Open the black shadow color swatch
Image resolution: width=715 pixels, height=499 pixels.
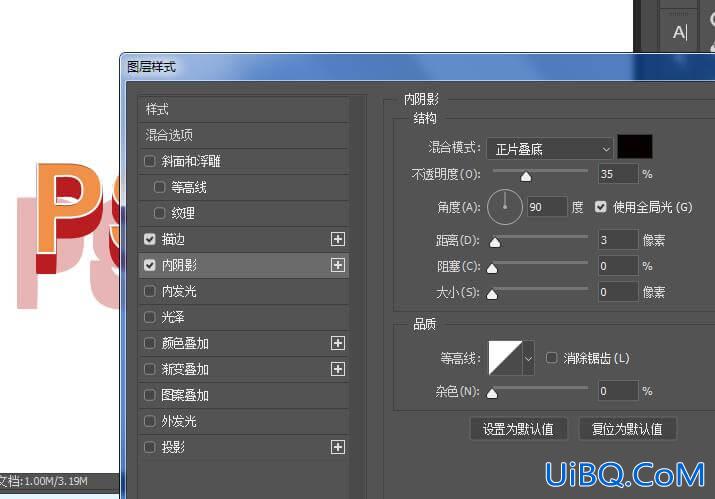pyautogui.click(x=635, y=146)
